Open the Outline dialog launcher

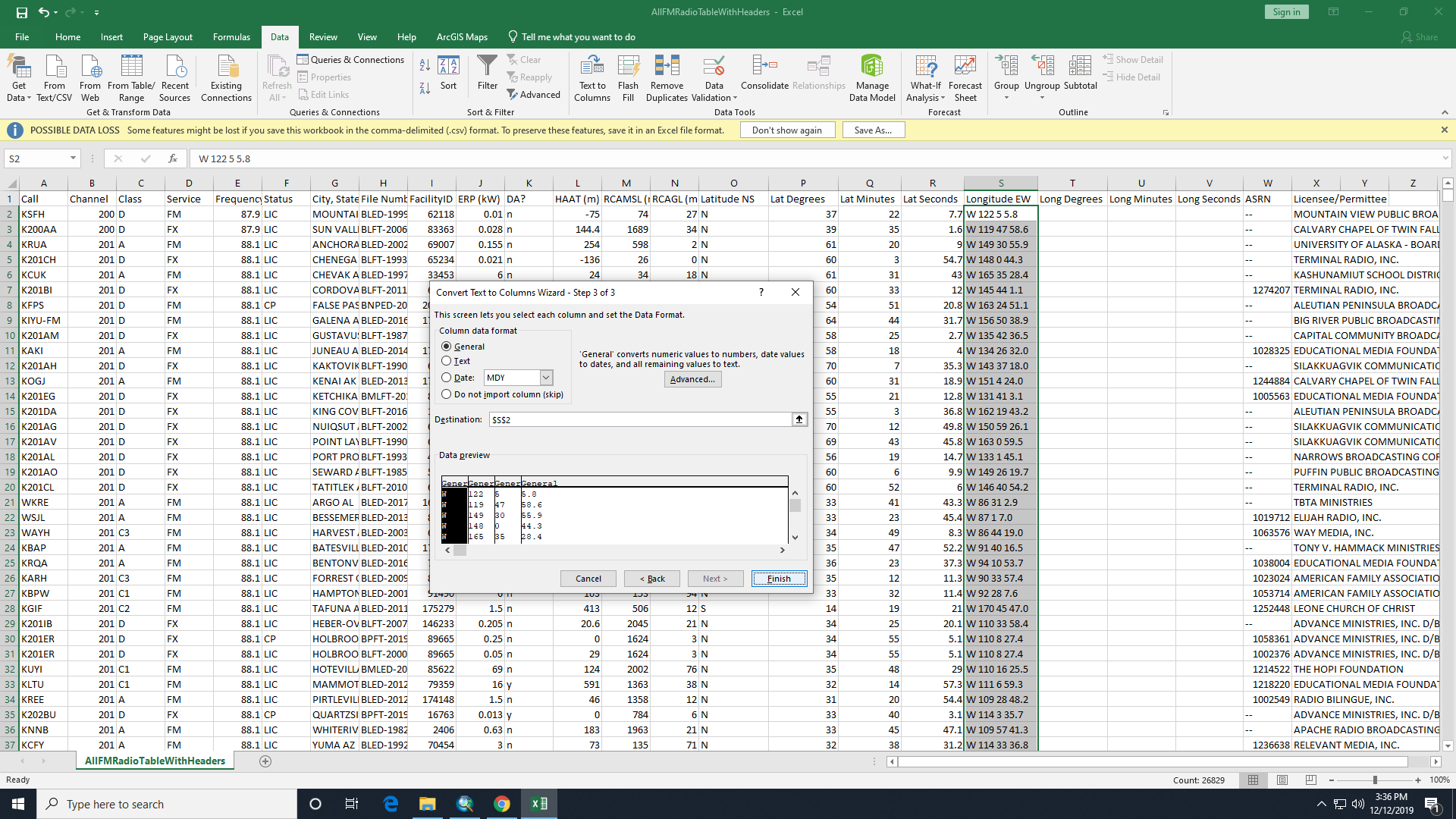1166,113
